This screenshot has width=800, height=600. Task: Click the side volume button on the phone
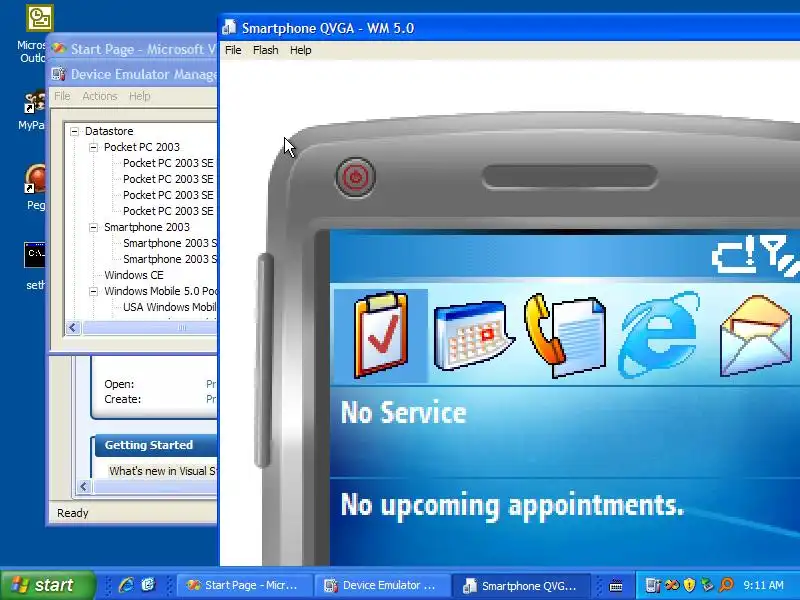(x=264, y=360)
